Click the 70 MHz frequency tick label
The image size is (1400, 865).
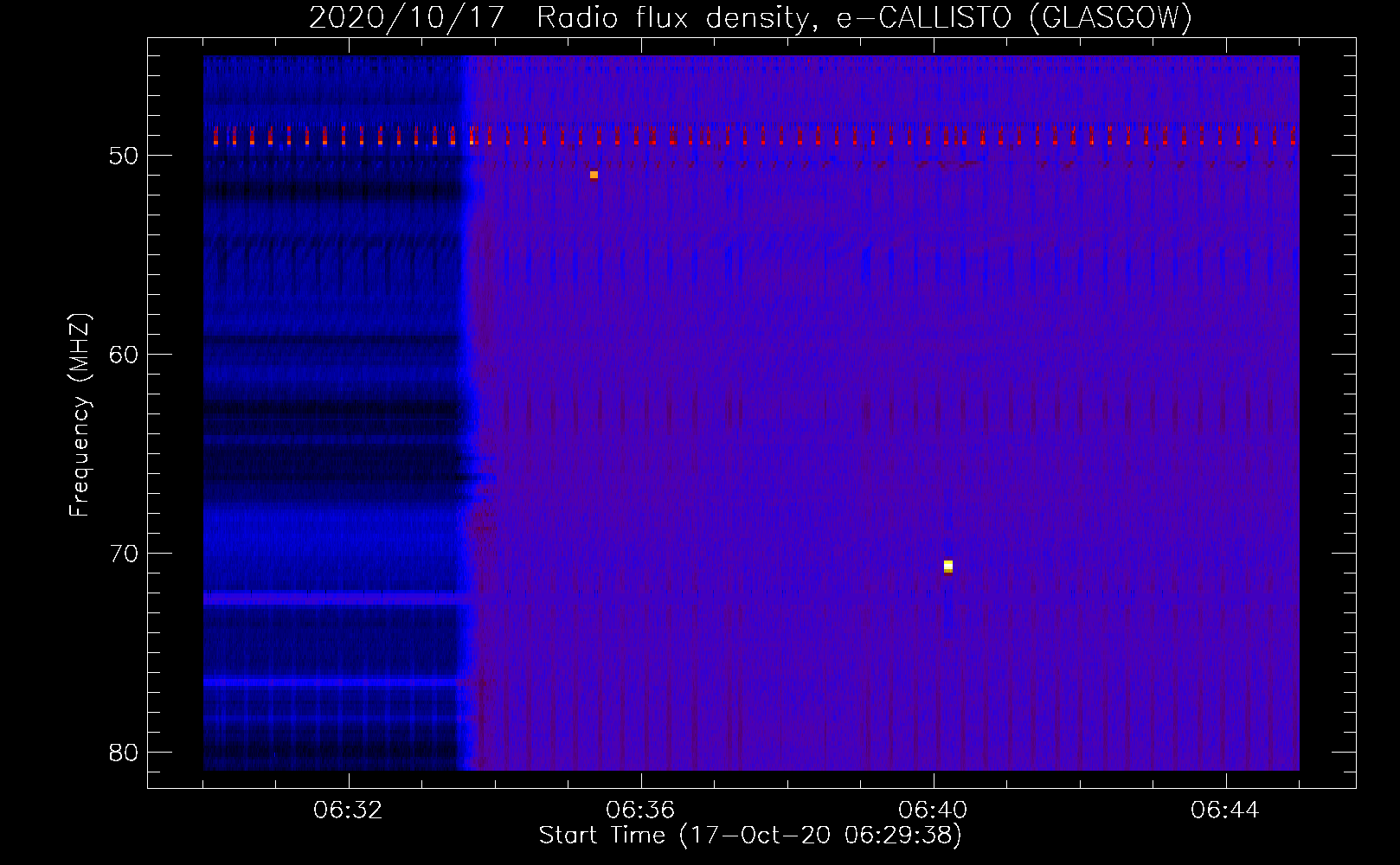[x=124, y=554]
